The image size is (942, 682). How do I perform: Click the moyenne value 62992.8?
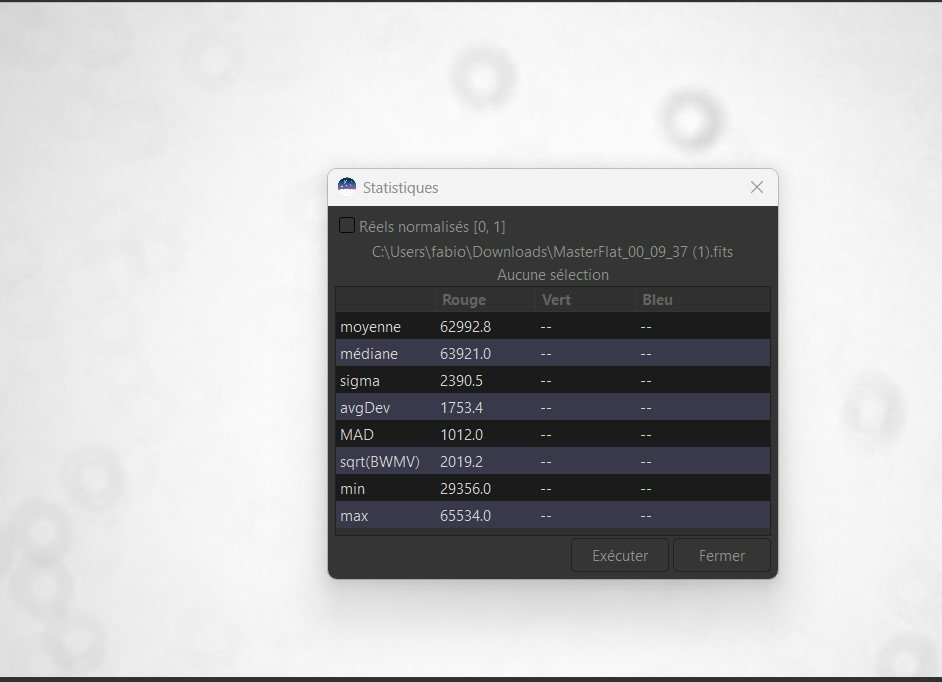pos(466,327)
